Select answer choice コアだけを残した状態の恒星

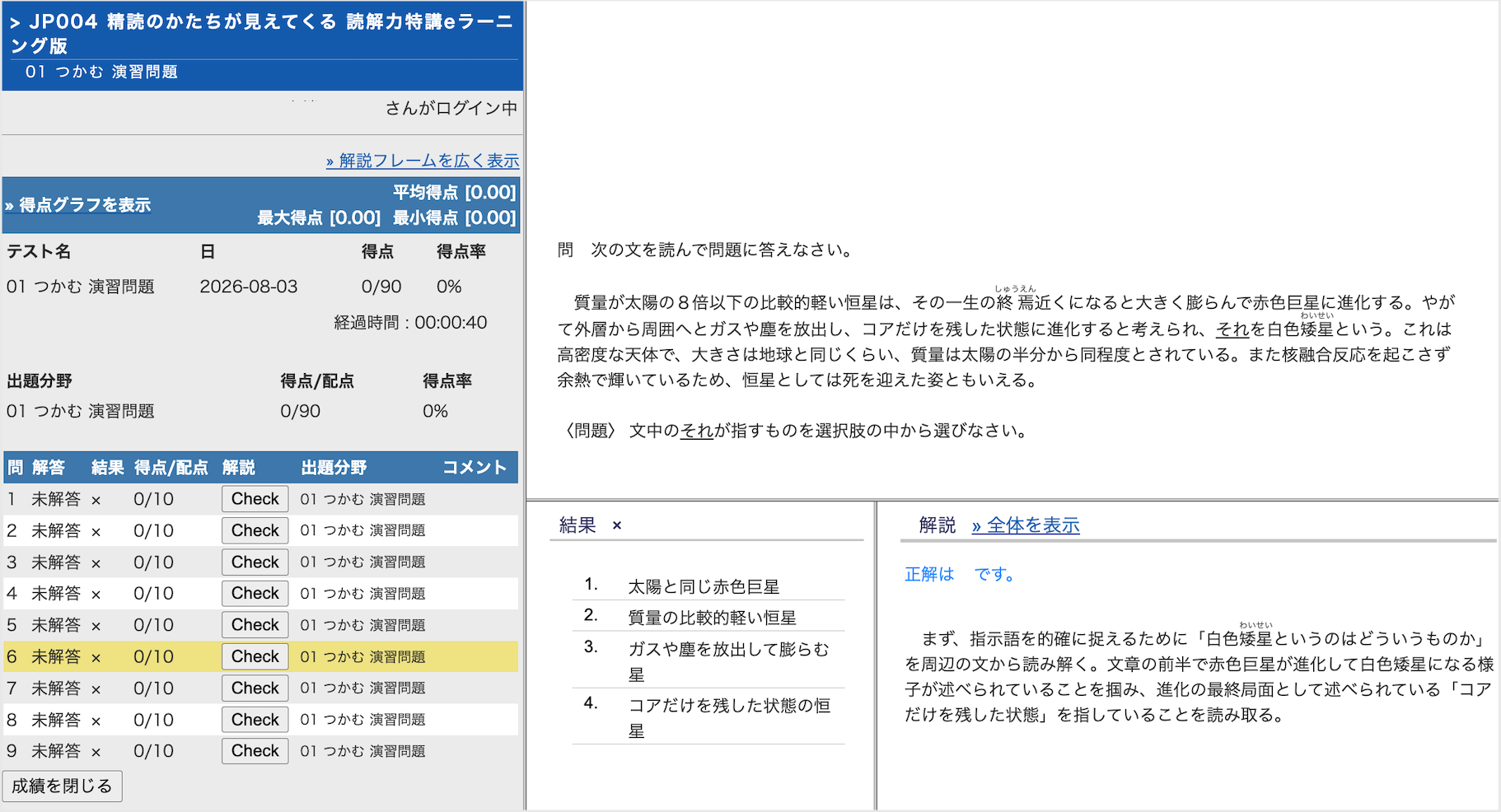[729, 717]
